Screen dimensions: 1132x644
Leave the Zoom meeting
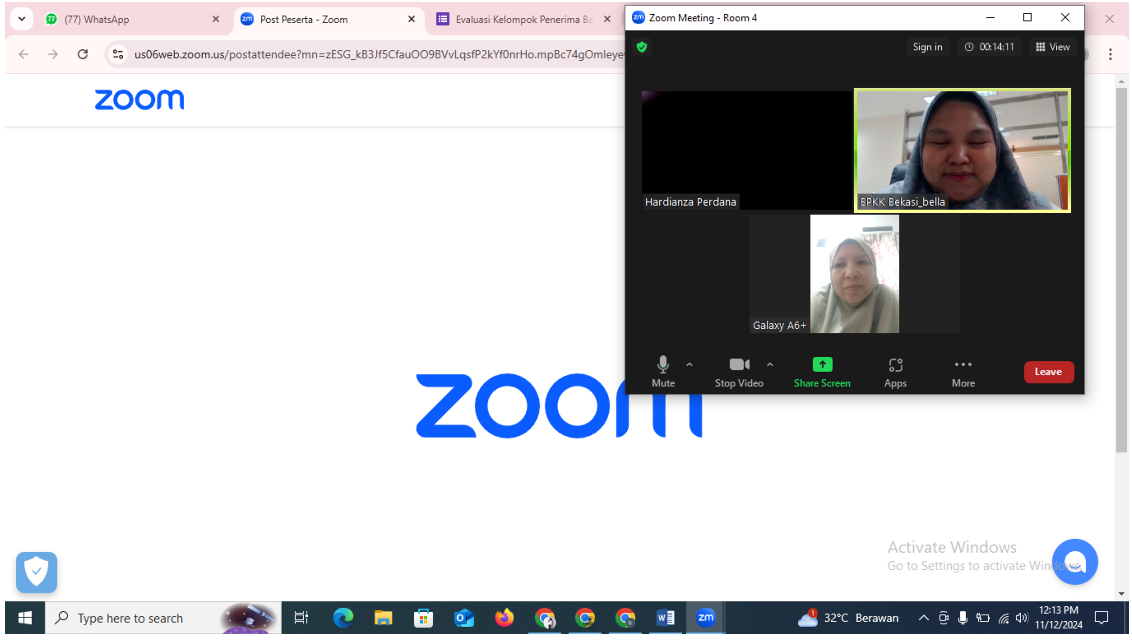(x=1048, y=372)
